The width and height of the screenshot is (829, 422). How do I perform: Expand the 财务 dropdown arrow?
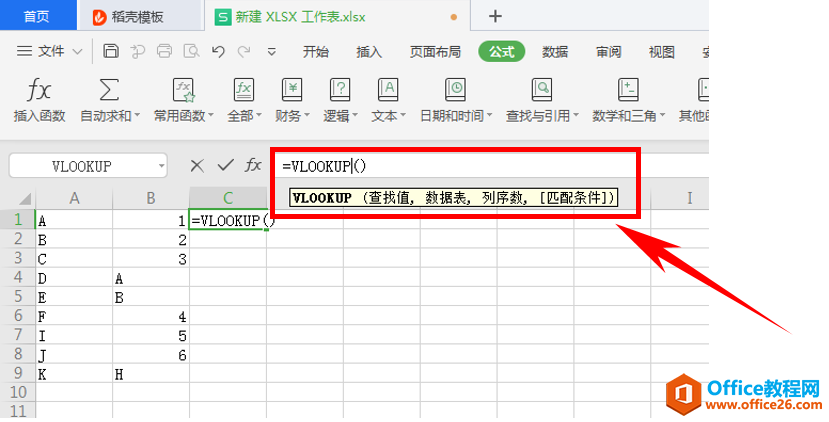[x=306, y=115]
